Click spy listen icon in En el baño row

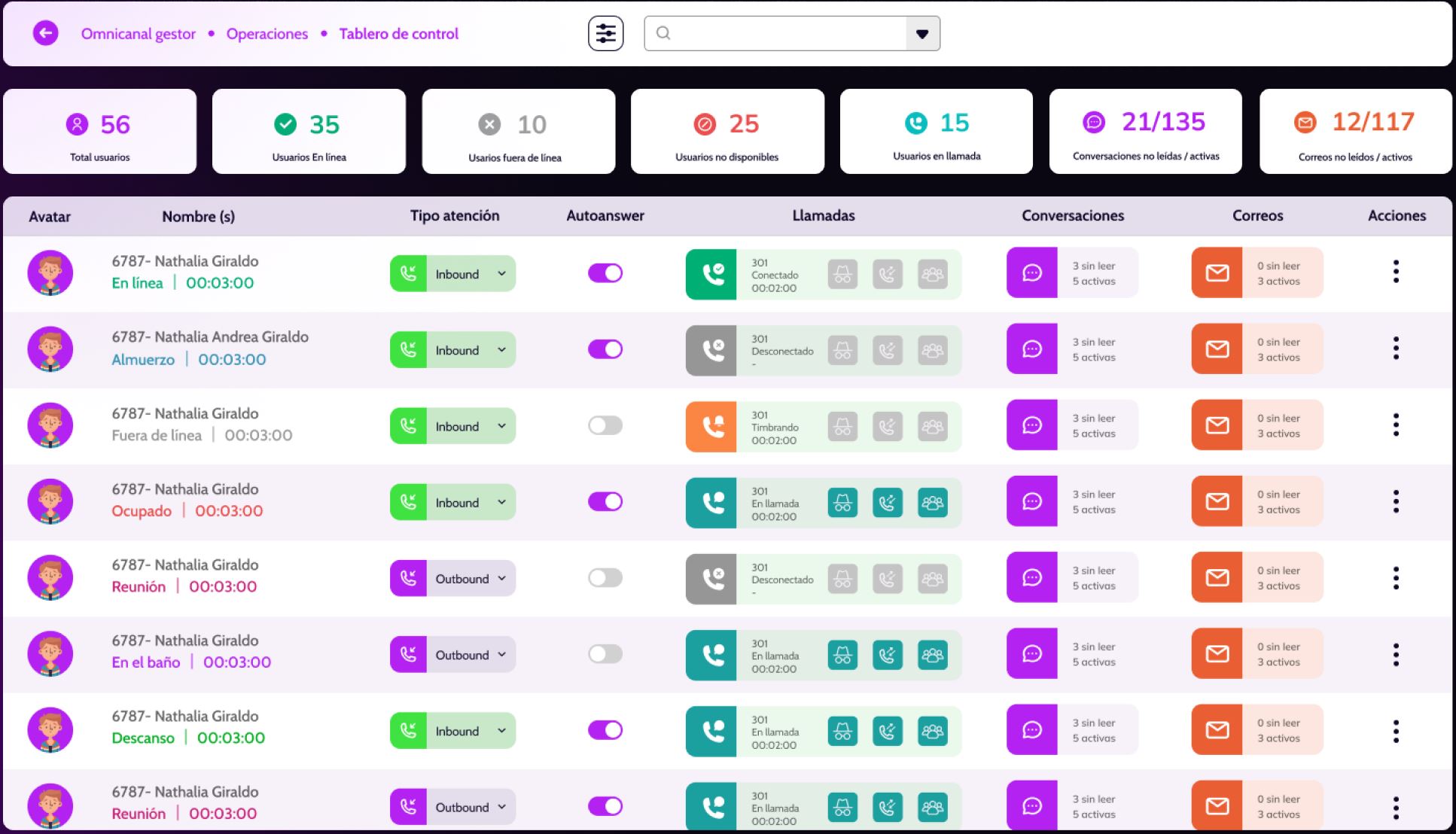point(842,655)
